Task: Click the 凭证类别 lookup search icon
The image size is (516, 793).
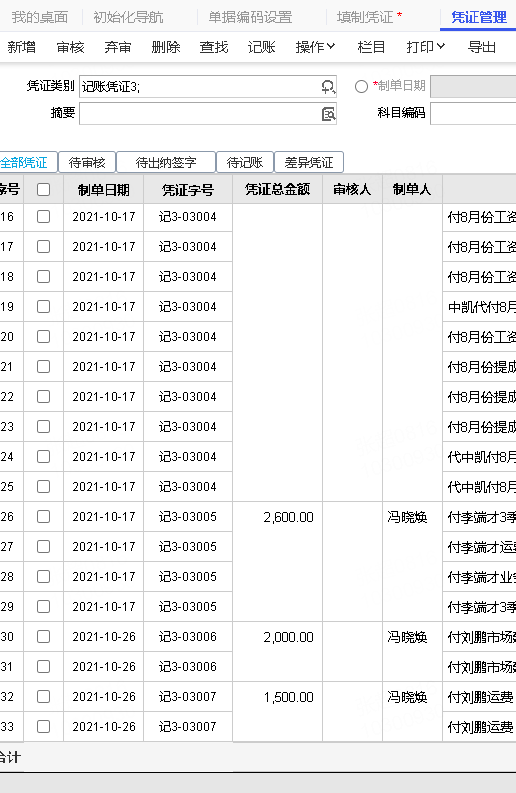Action: (328, 87)
